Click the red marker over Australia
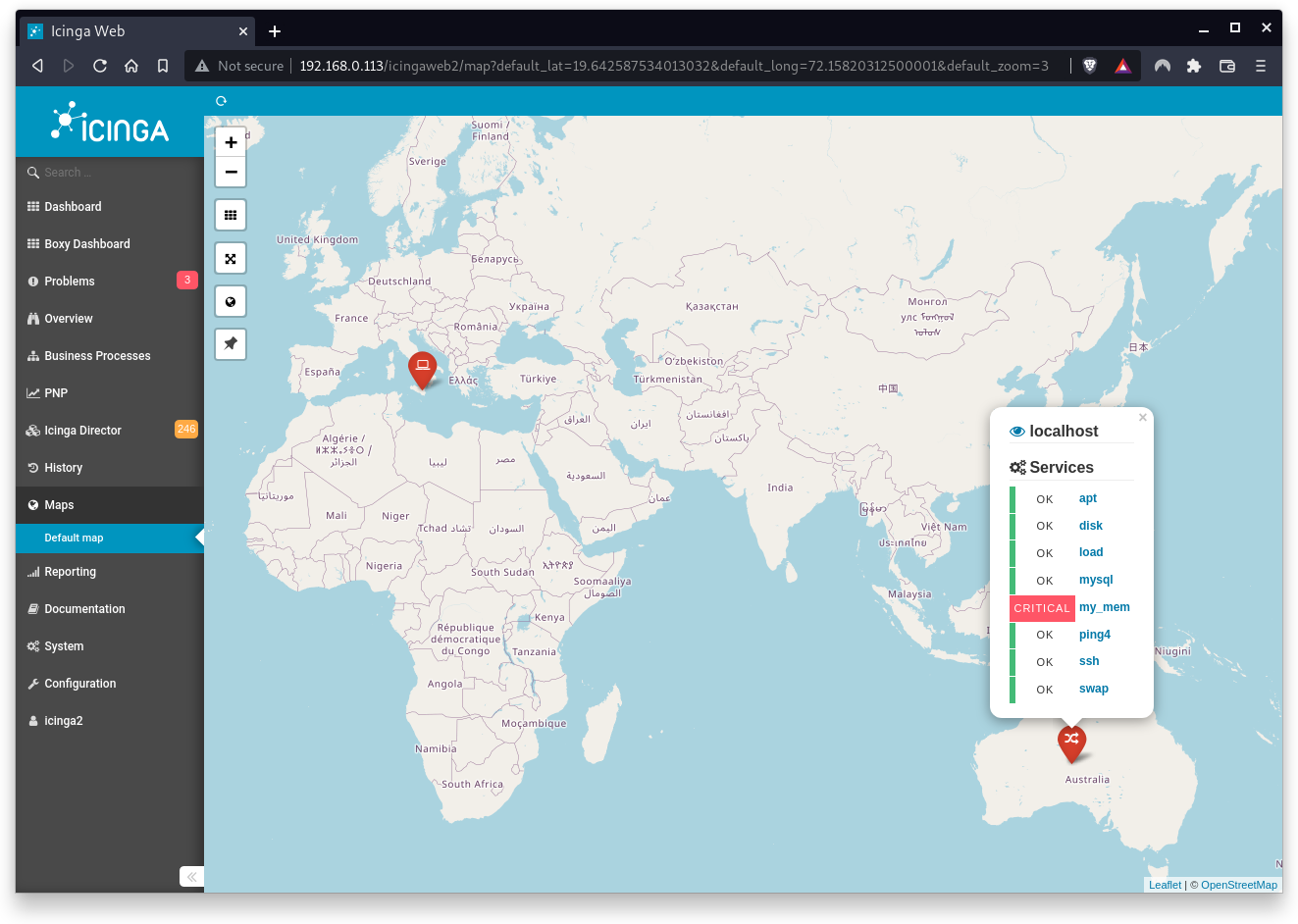The height and width of the screenshot is (924, 1298). coord(1071,741)
